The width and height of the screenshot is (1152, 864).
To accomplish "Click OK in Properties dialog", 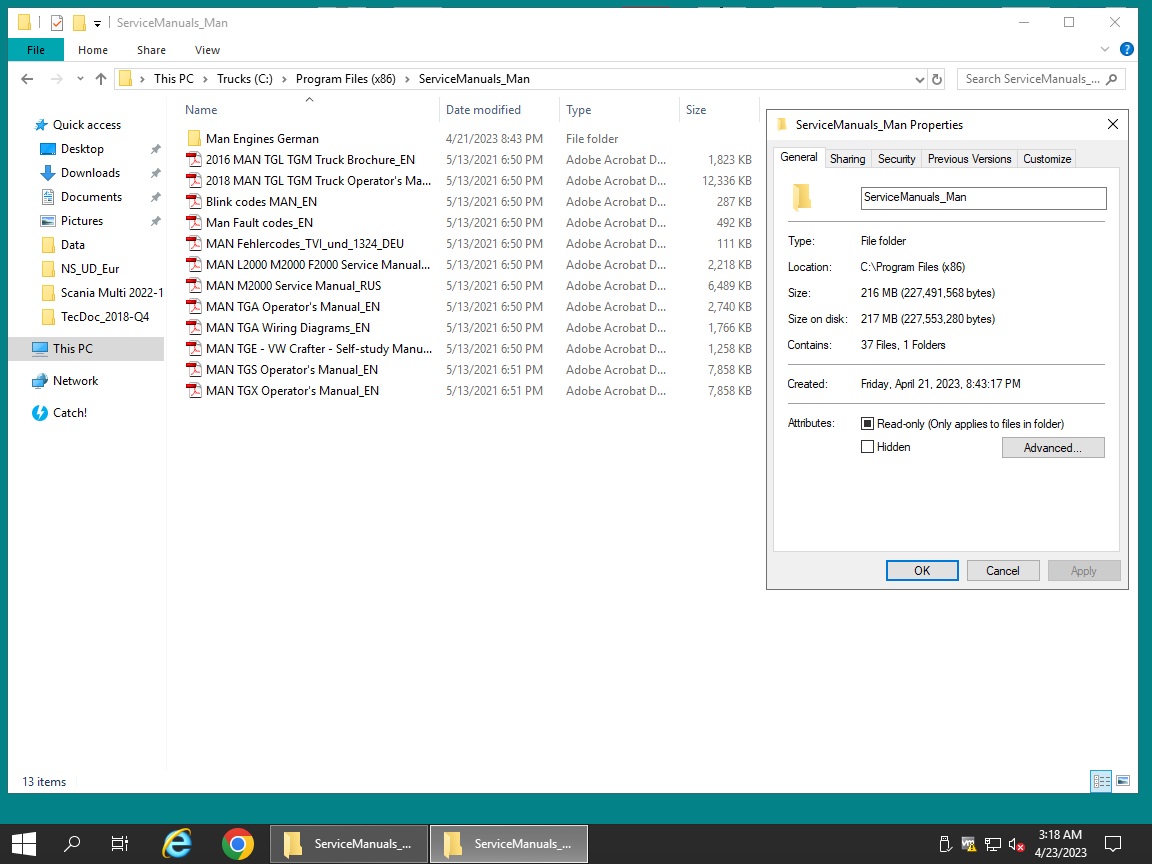I will coord(922,571).
